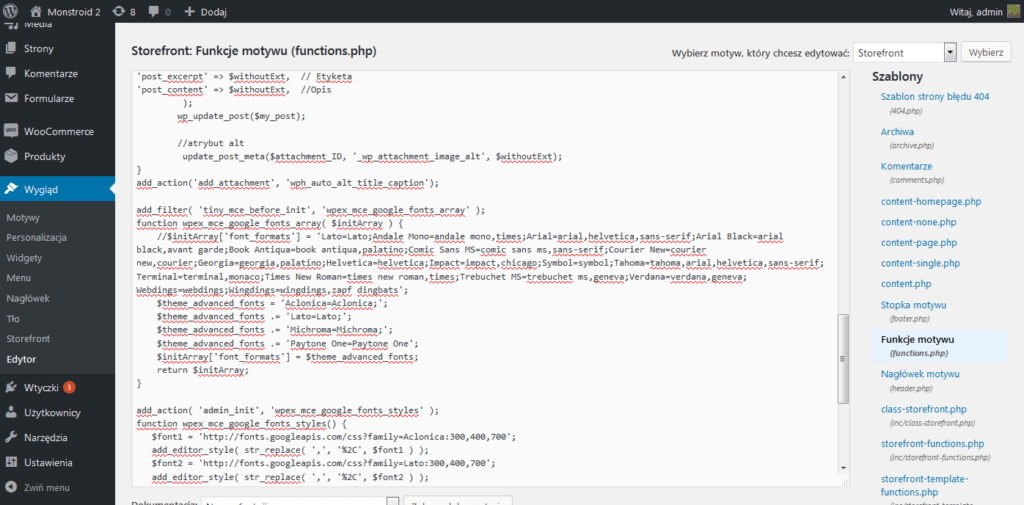Open class-storefront.php template

(x=923, y=410)
